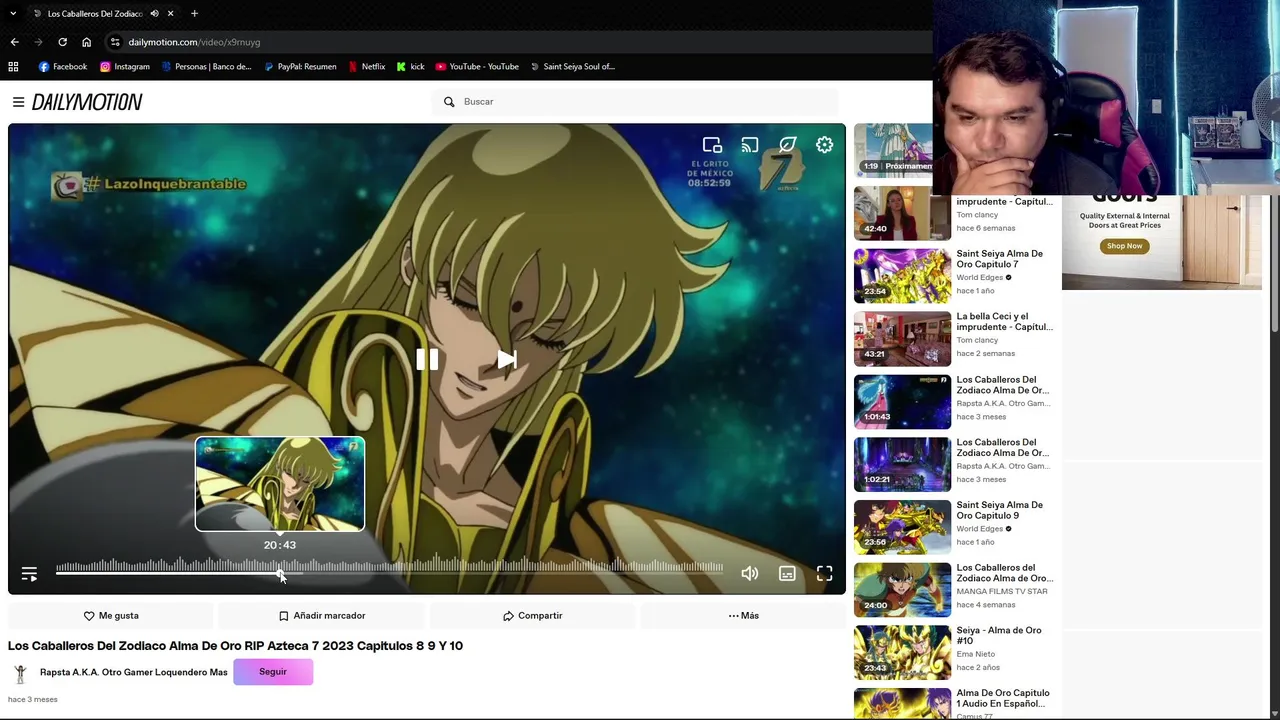Open Saint Seiya Alma De Oro Capitulo 7
The width and height of the screenshot is (1280, 720).
(999, 259)
